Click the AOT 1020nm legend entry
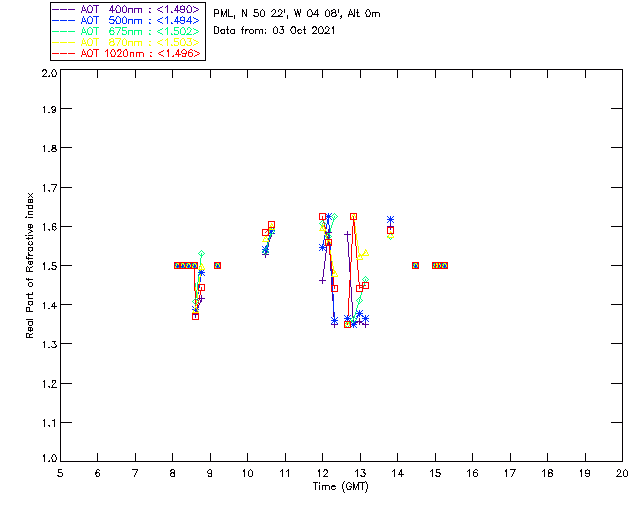This screenshot has width=640, height=512. click(126, 53)
